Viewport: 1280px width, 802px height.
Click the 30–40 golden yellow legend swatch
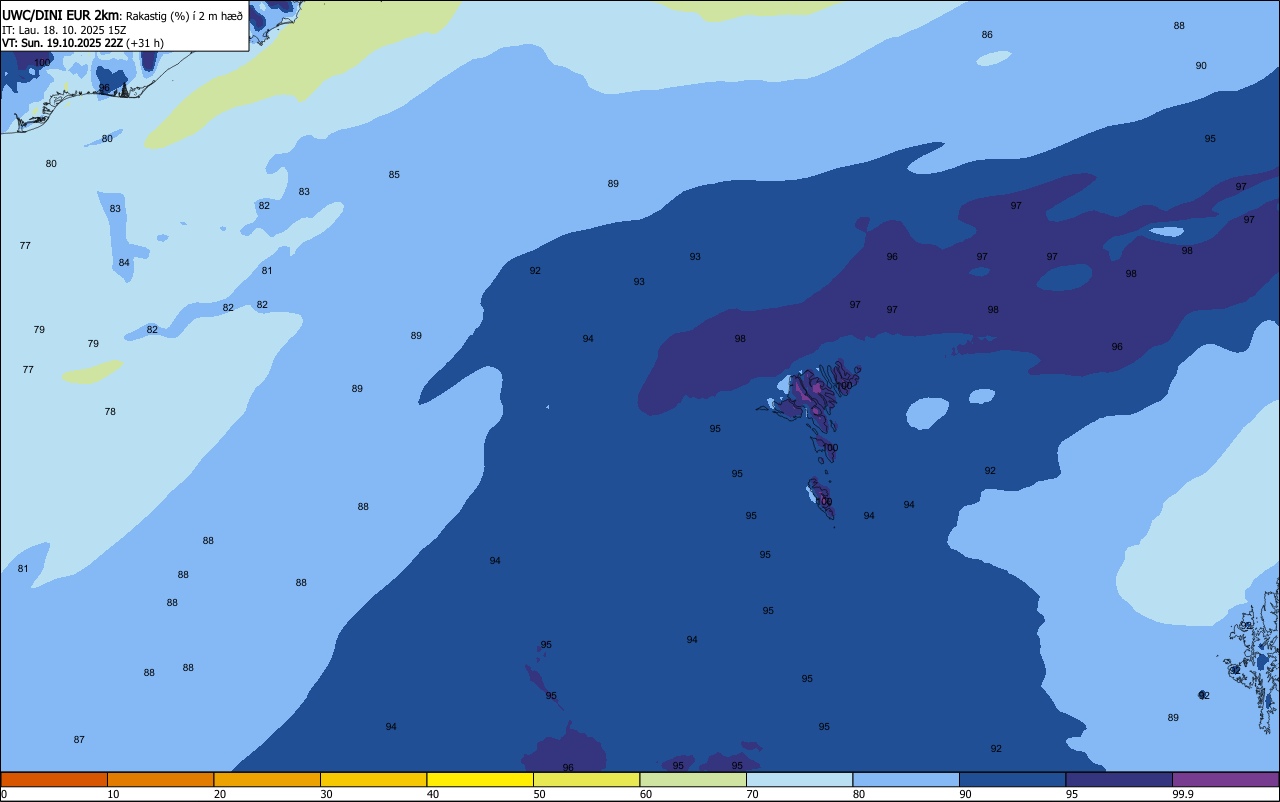point(373,779)
